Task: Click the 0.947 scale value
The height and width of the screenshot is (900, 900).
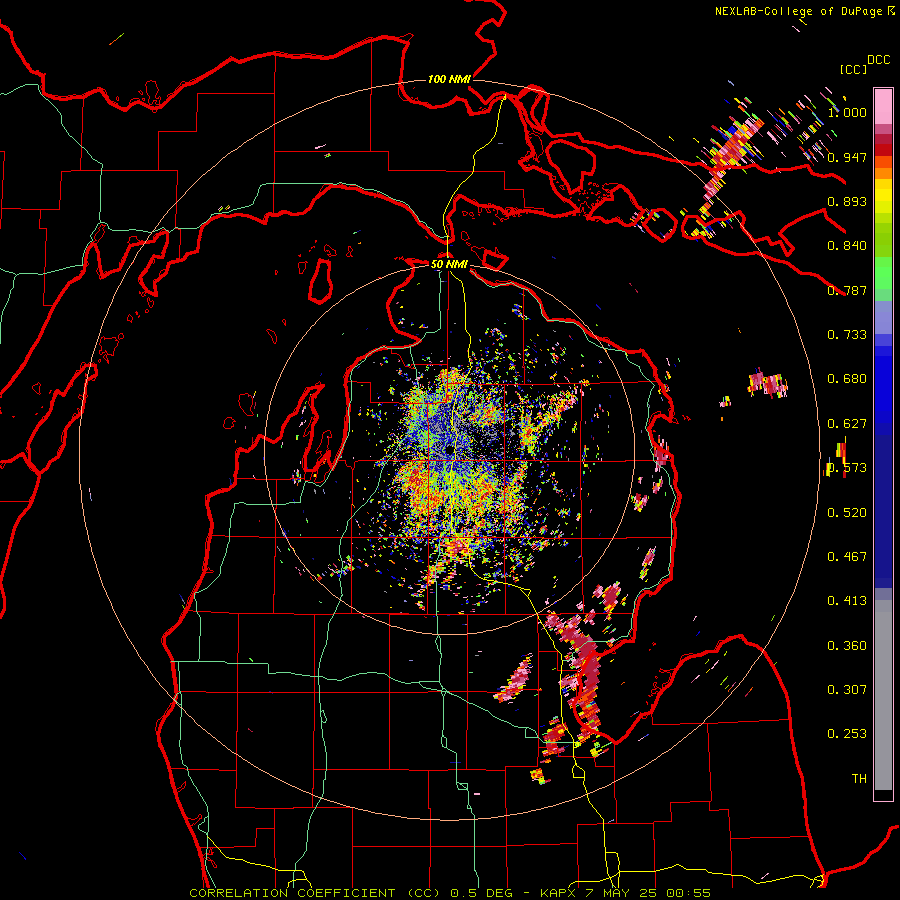Action: tap(847, 157)
